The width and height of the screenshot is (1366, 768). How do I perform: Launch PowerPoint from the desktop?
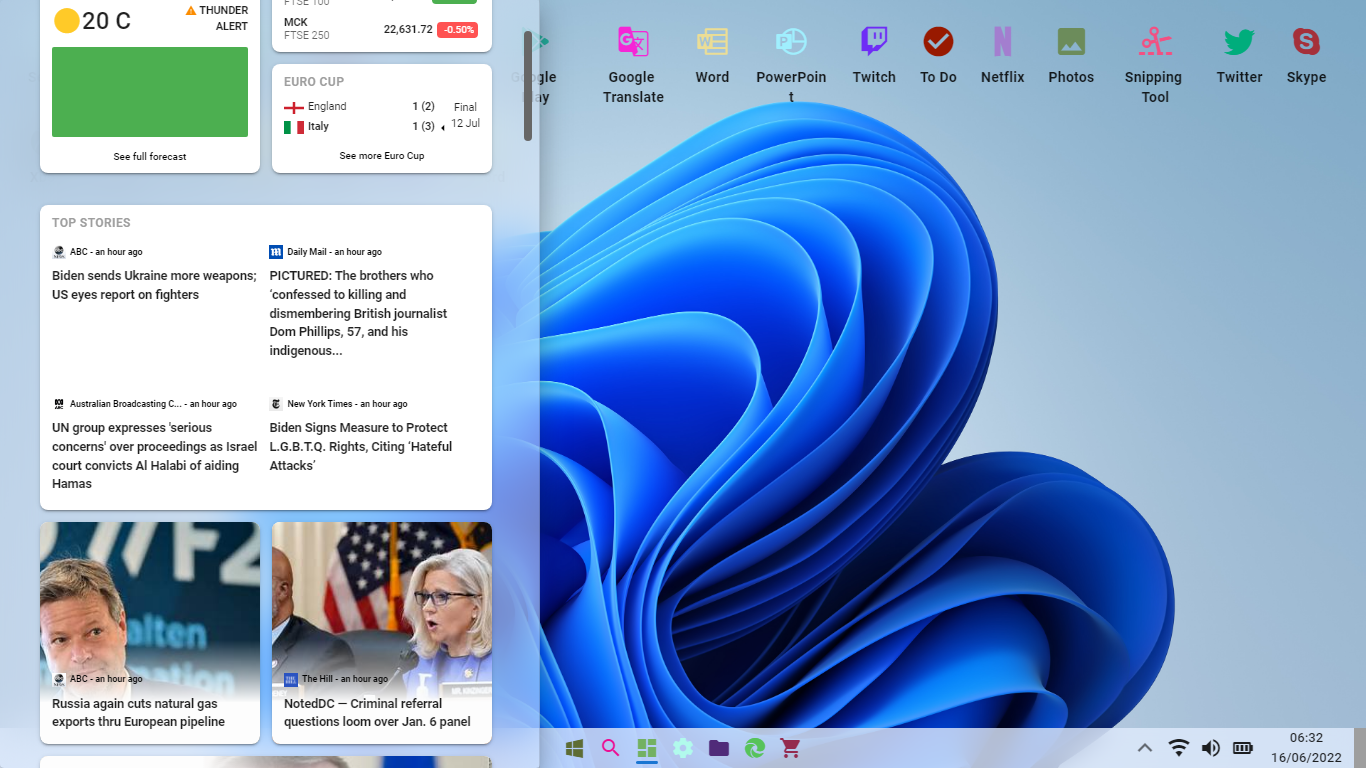pyautogui.click(x=791, y=65)
